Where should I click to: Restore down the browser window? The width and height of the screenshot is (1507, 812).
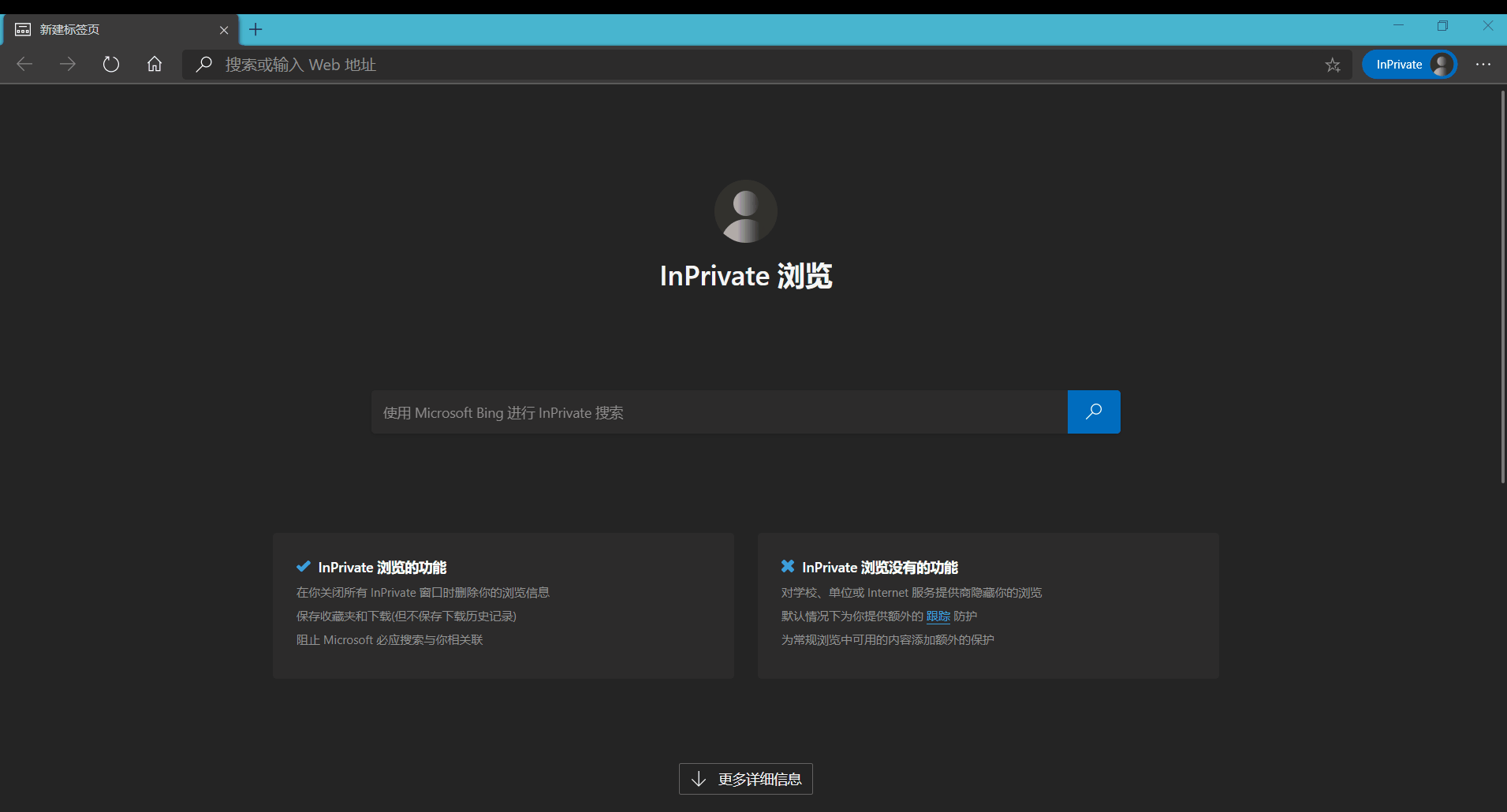coord(1442,26)
